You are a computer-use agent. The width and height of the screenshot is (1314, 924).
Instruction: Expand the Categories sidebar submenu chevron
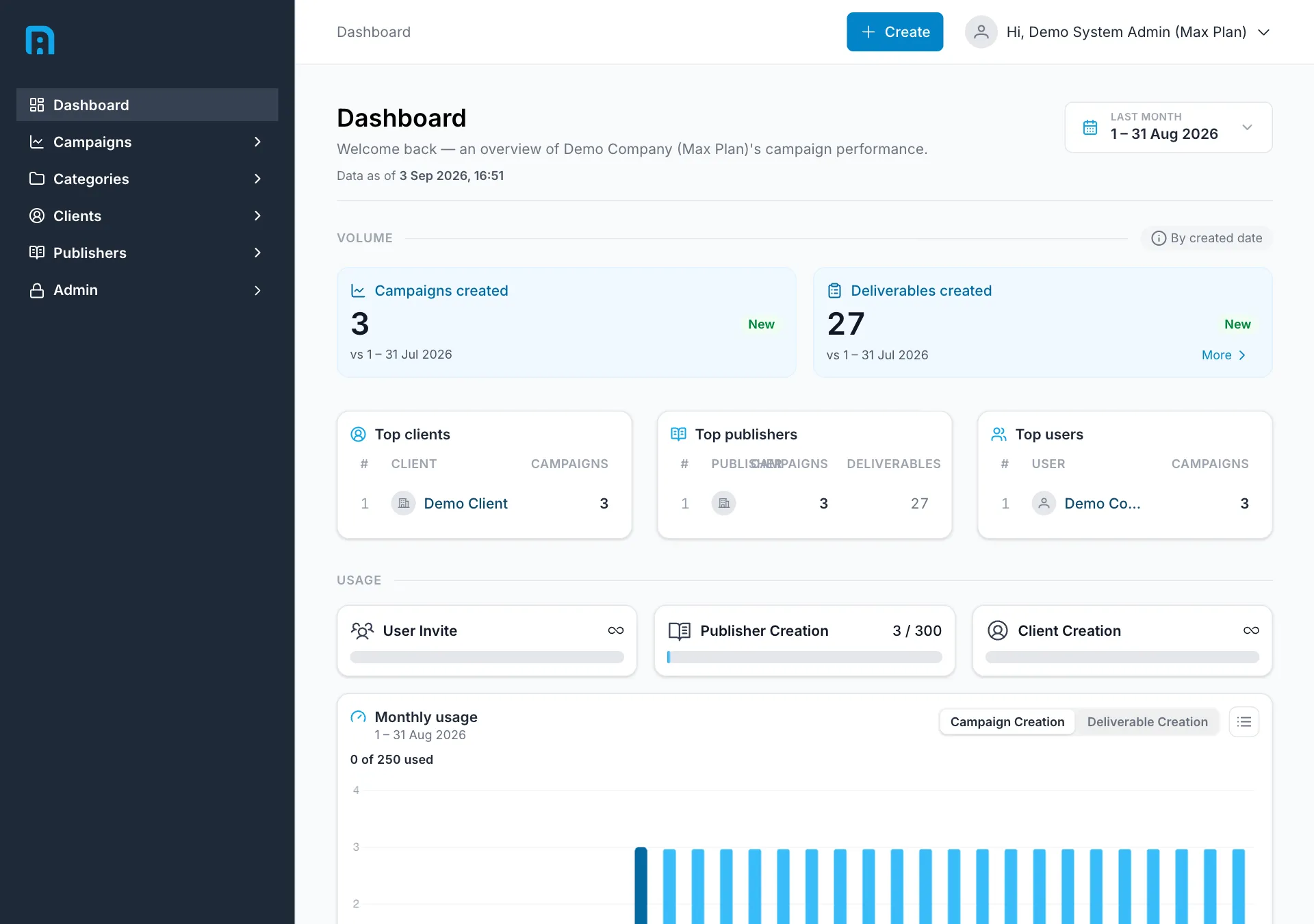257,179
